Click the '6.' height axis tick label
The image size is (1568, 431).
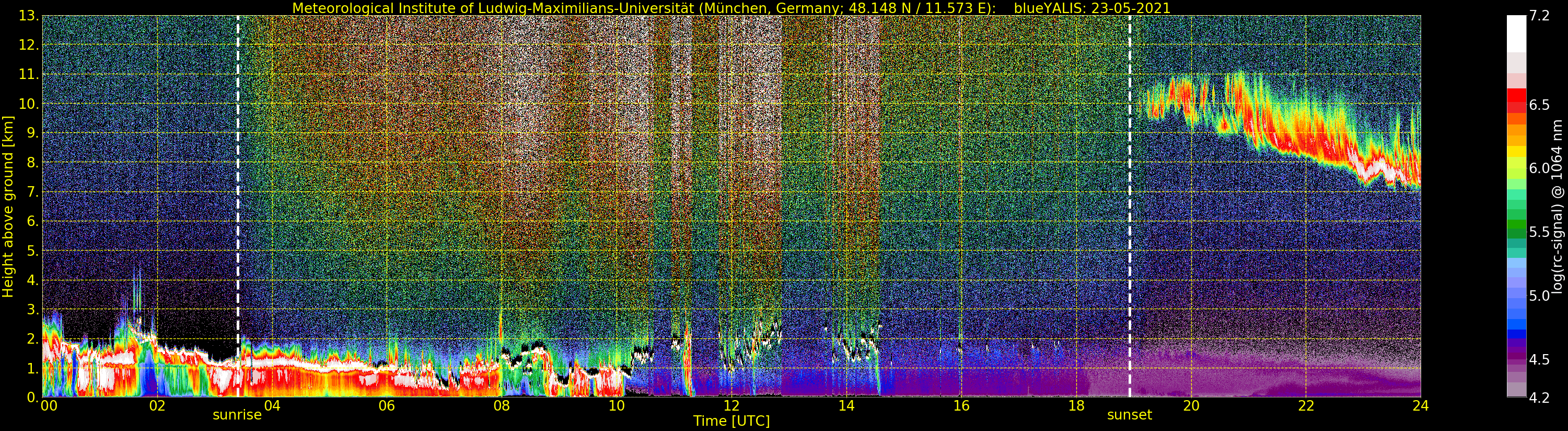click(33, 221)
